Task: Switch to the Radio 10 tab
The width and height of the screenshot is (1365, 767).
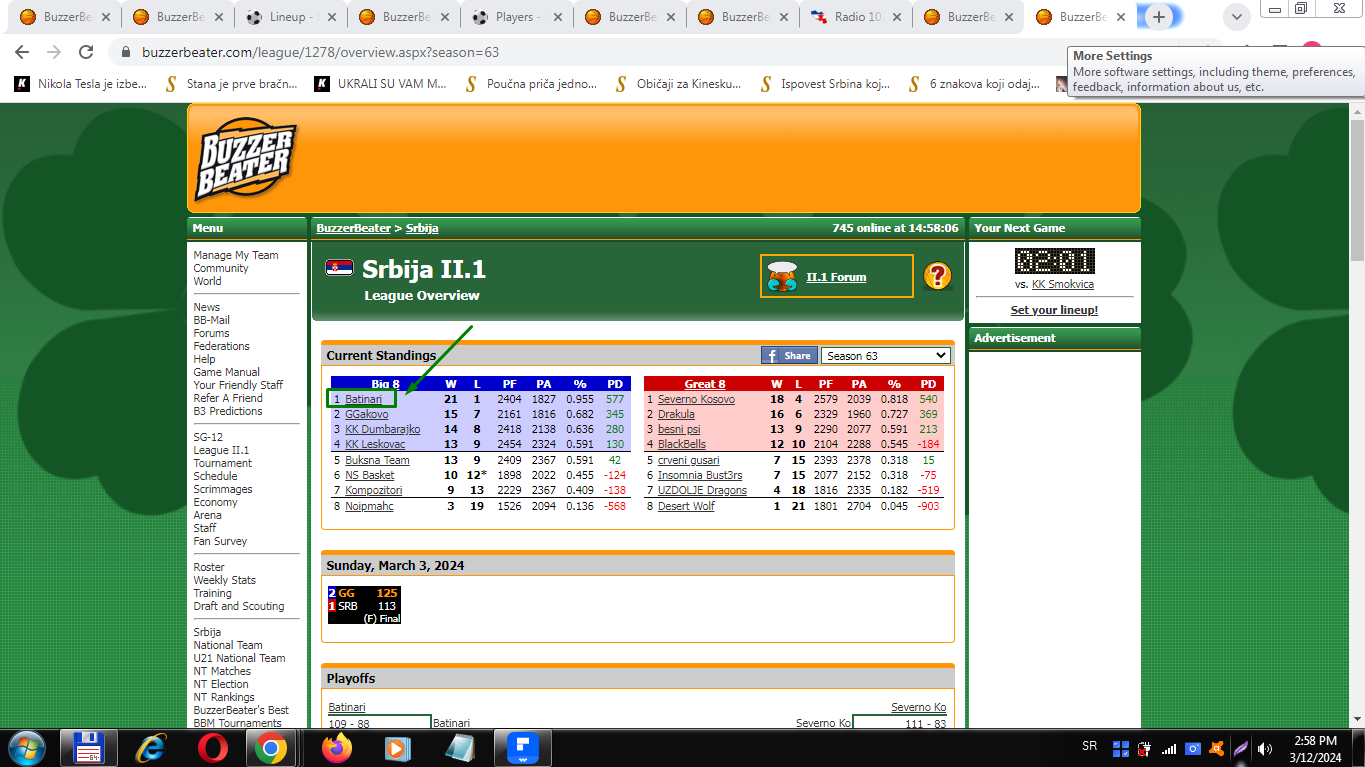Action: [856, 17]
